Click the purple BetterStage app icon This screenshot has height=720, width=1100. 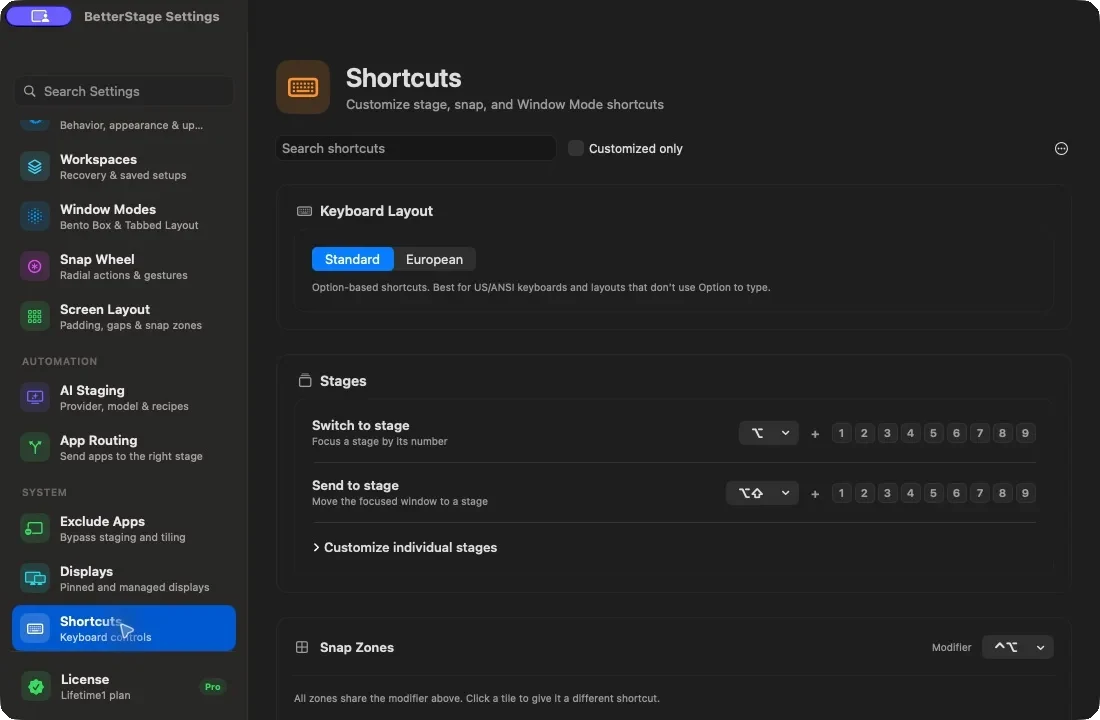[x=39, y=15]
